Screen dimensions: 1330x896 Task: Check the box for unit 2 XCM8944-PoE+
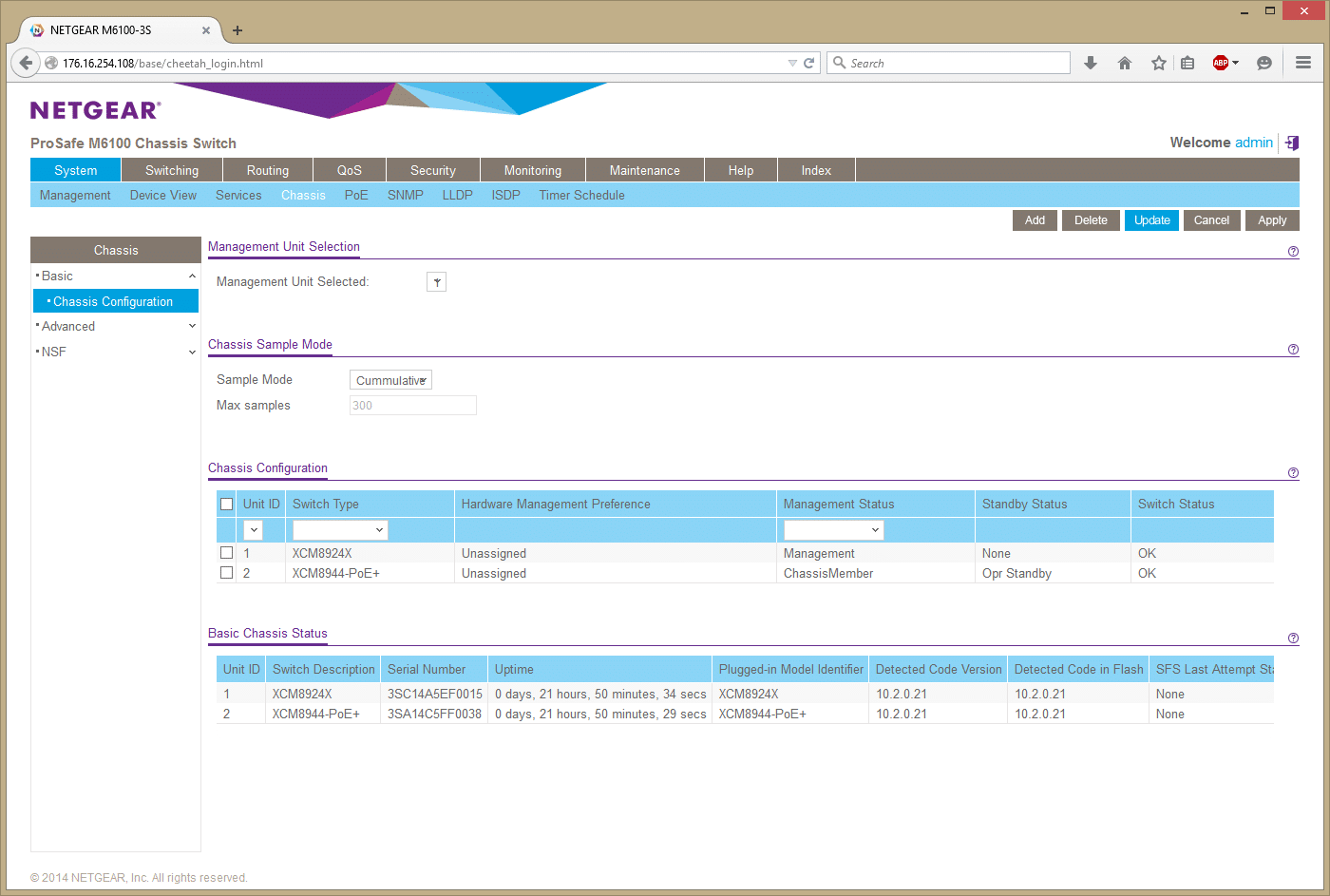point(226,573)
